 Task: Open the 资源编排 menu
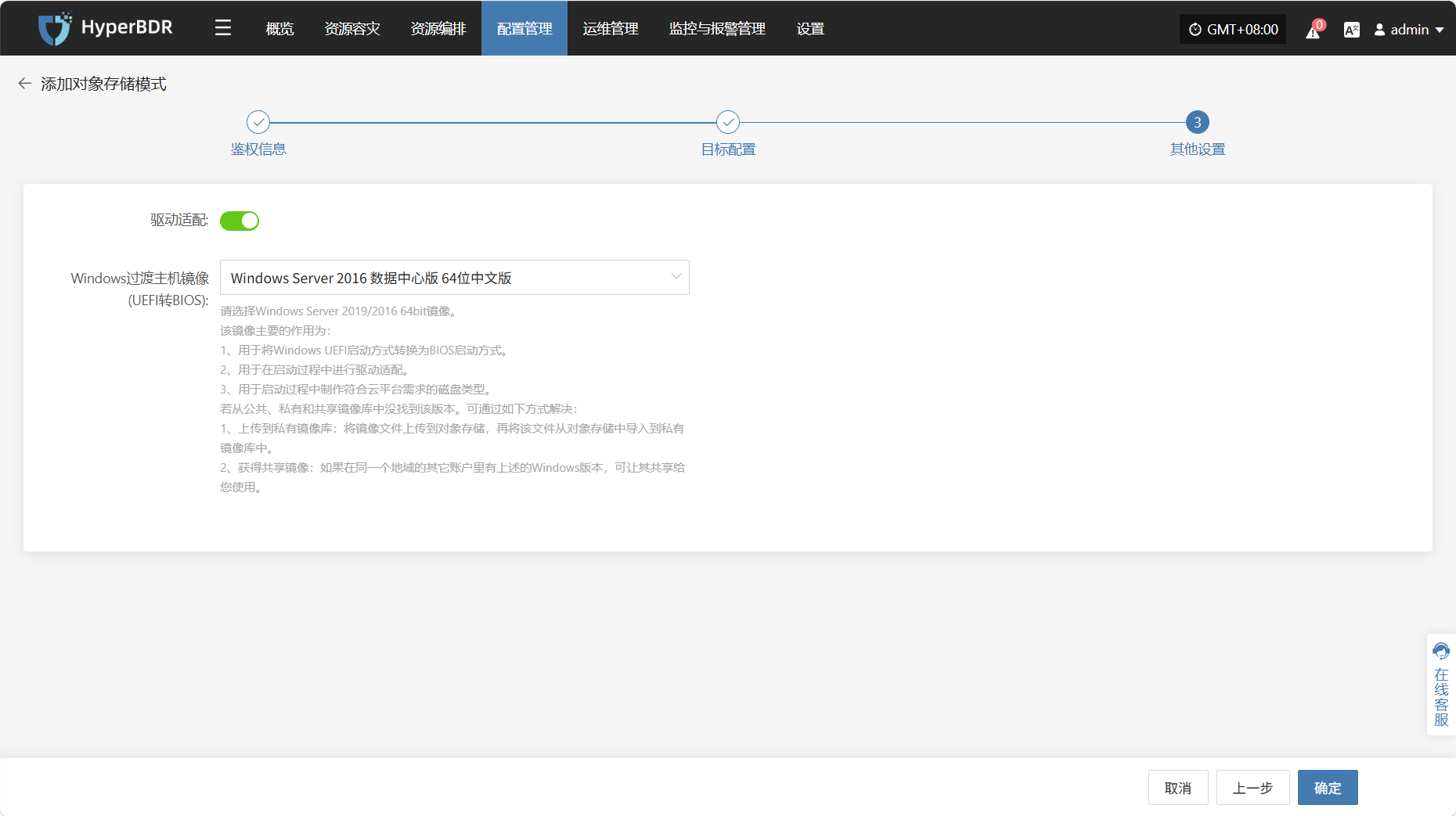tap(438, 28)
